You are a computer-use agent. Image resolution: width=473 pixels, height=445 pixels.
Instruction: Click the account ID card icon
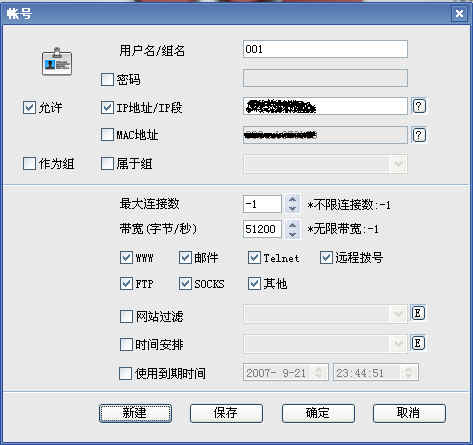point(57,62)
